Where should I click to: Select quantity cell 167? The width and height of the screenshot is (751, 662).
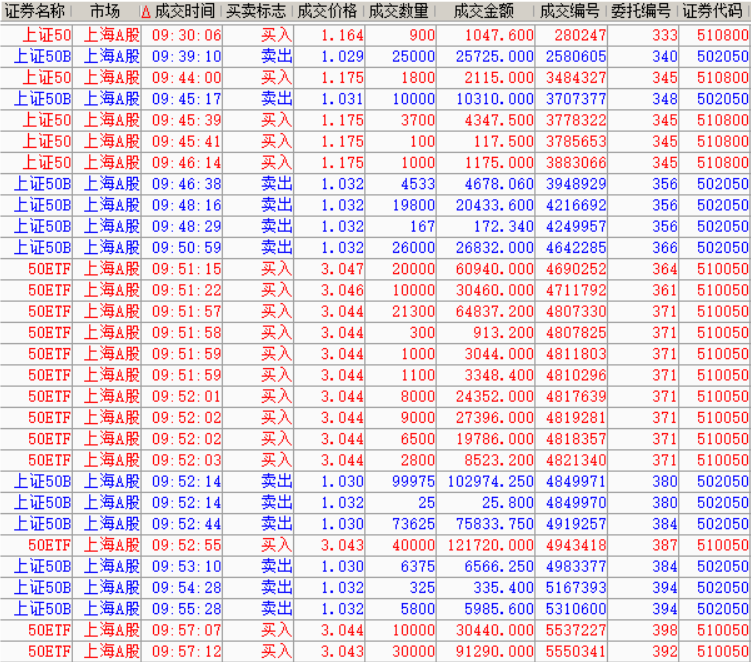422,226
